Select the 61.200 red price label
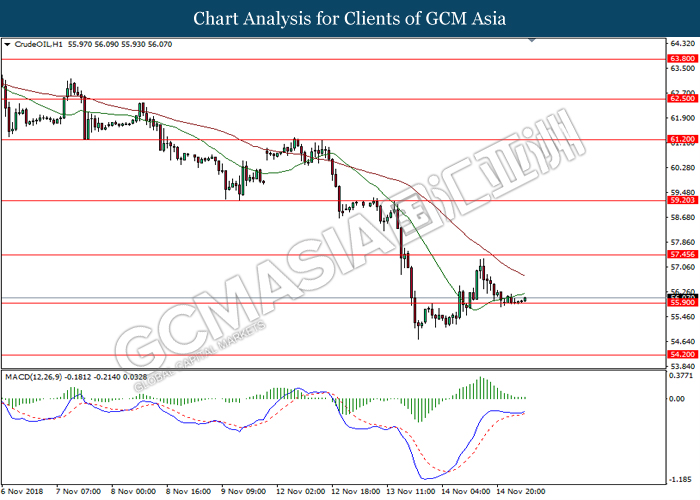Viewport: 700px width, 500px height. coord(682,139)
